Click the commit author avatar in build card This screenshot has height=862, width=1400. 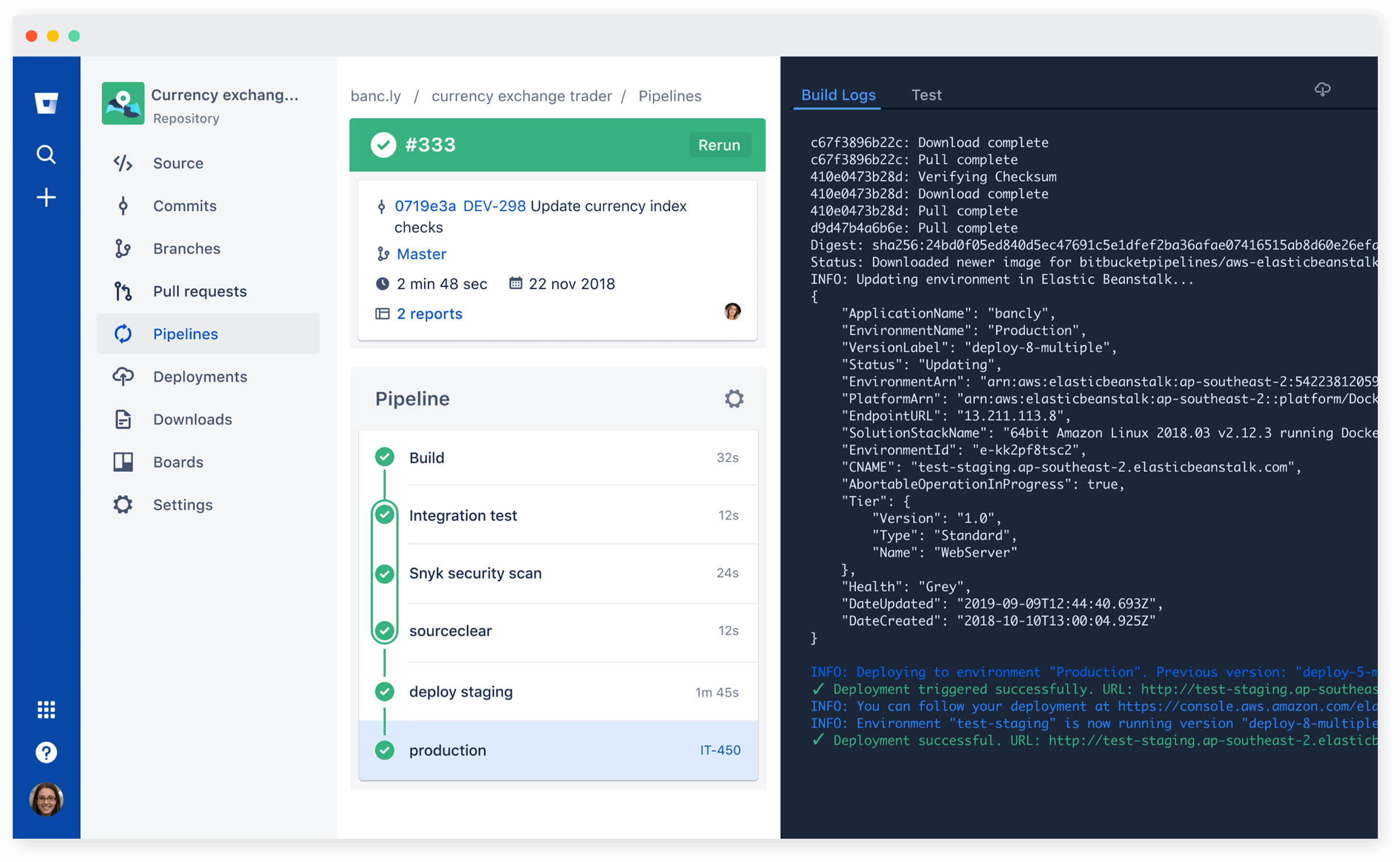732,311
